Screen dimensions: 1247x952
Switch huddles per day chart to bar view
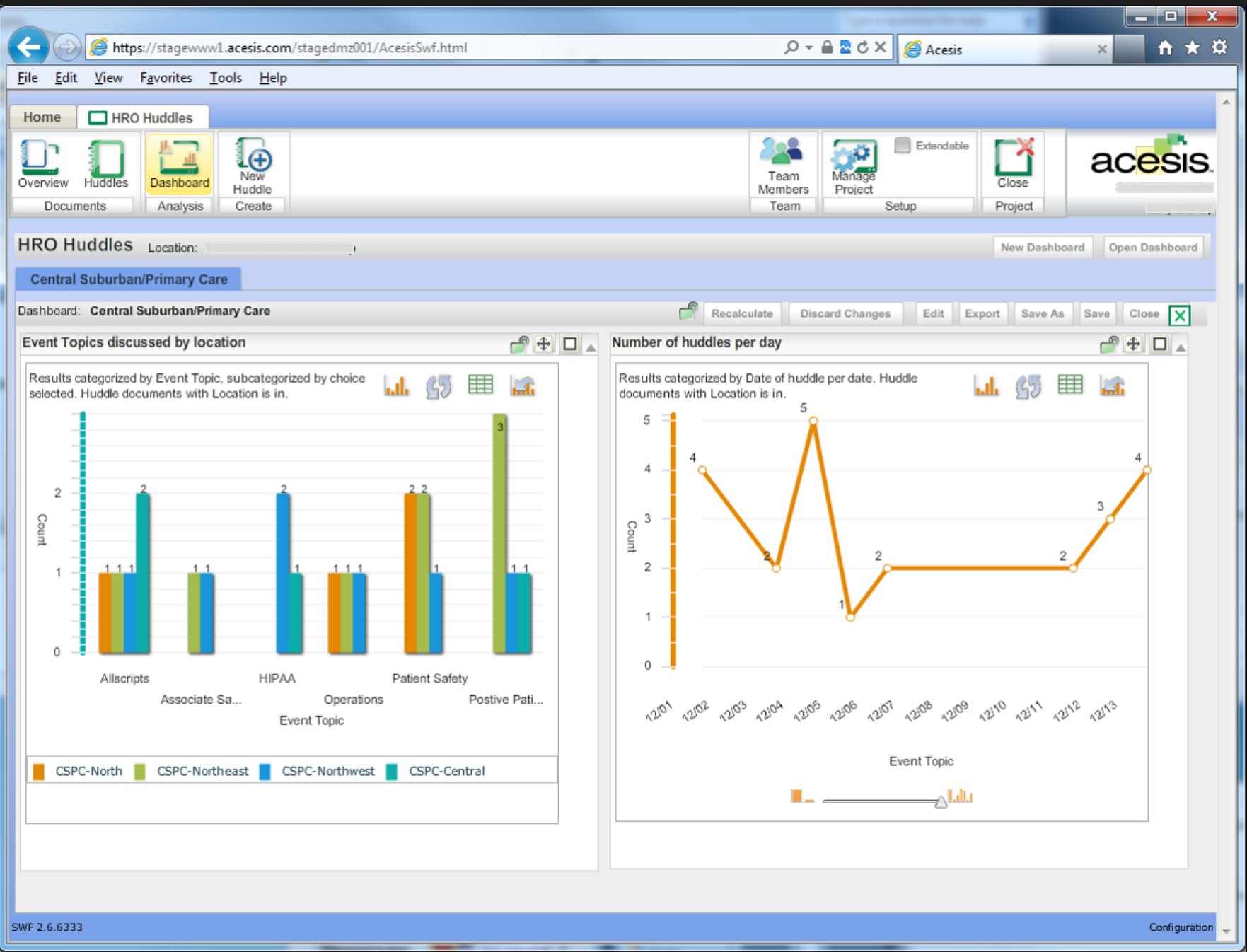point(986,385)
